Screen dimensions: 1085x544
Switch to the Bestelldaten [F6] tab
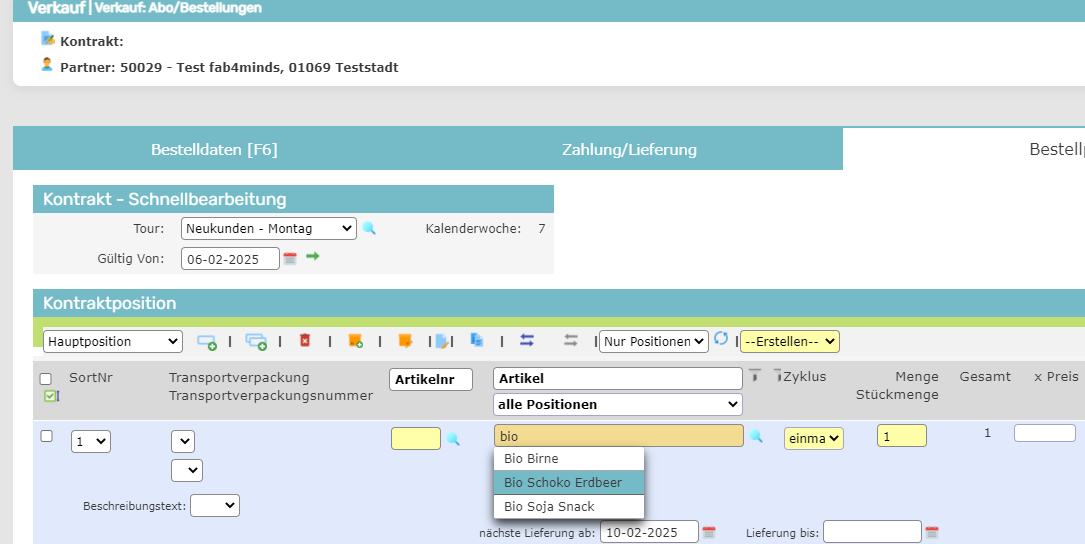pyautogui.click(x=214, y=150)
